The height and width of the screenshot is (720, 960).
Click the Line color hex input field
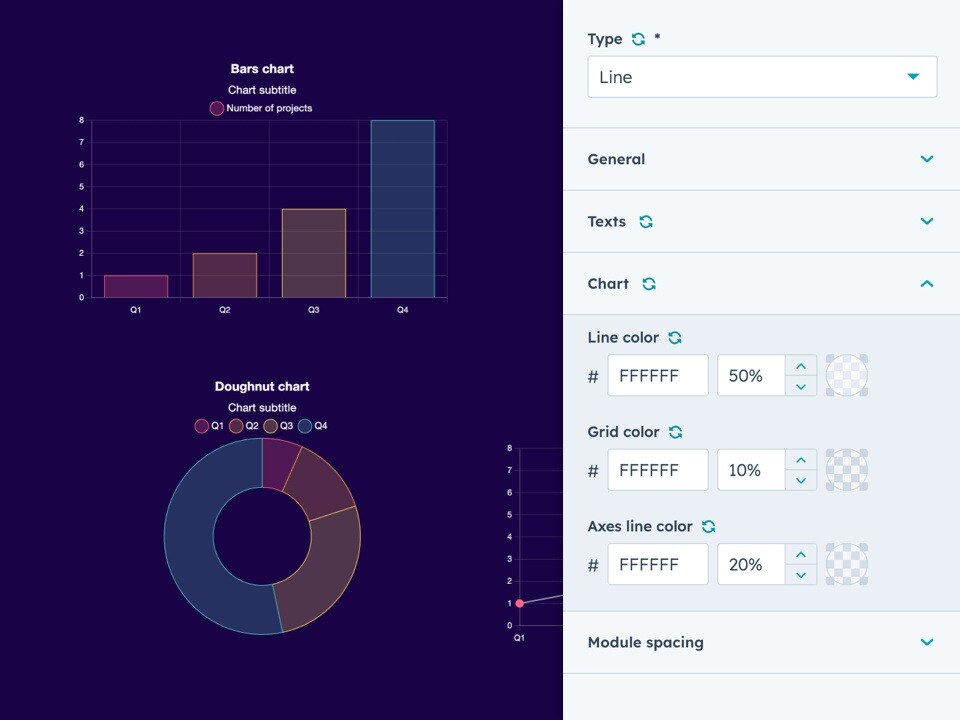658,376
